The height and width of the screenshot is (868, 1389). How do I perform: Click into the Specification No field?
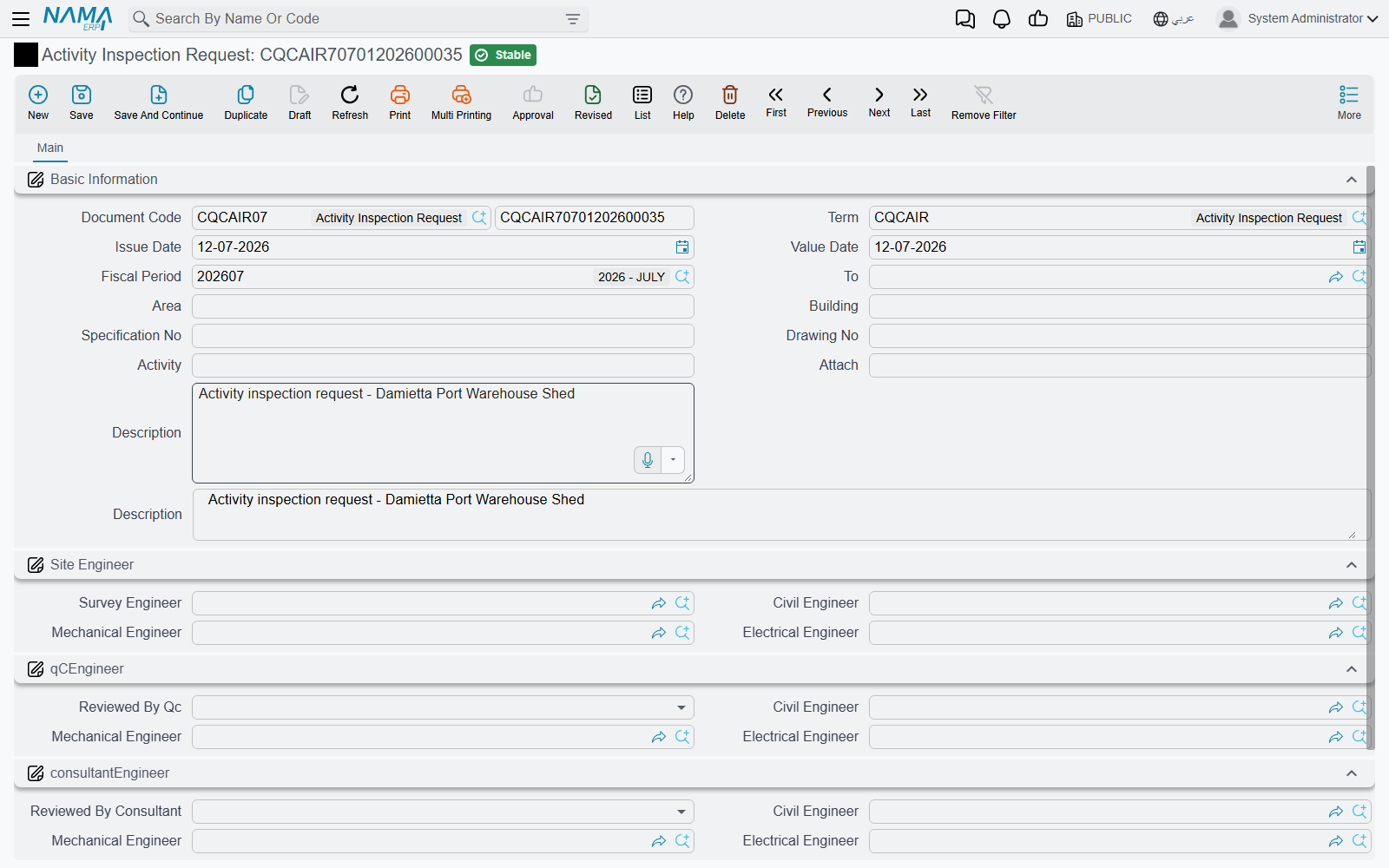(443, 336)
